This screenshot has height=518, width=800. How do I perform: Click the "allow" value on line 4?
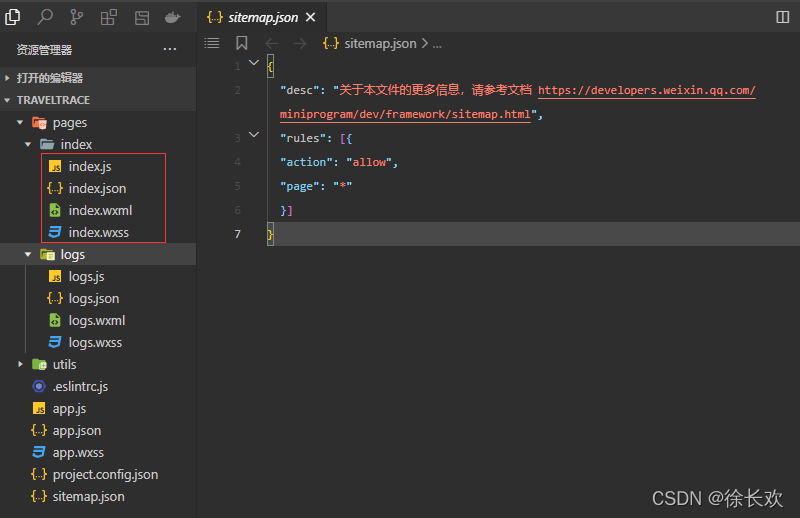369,162
